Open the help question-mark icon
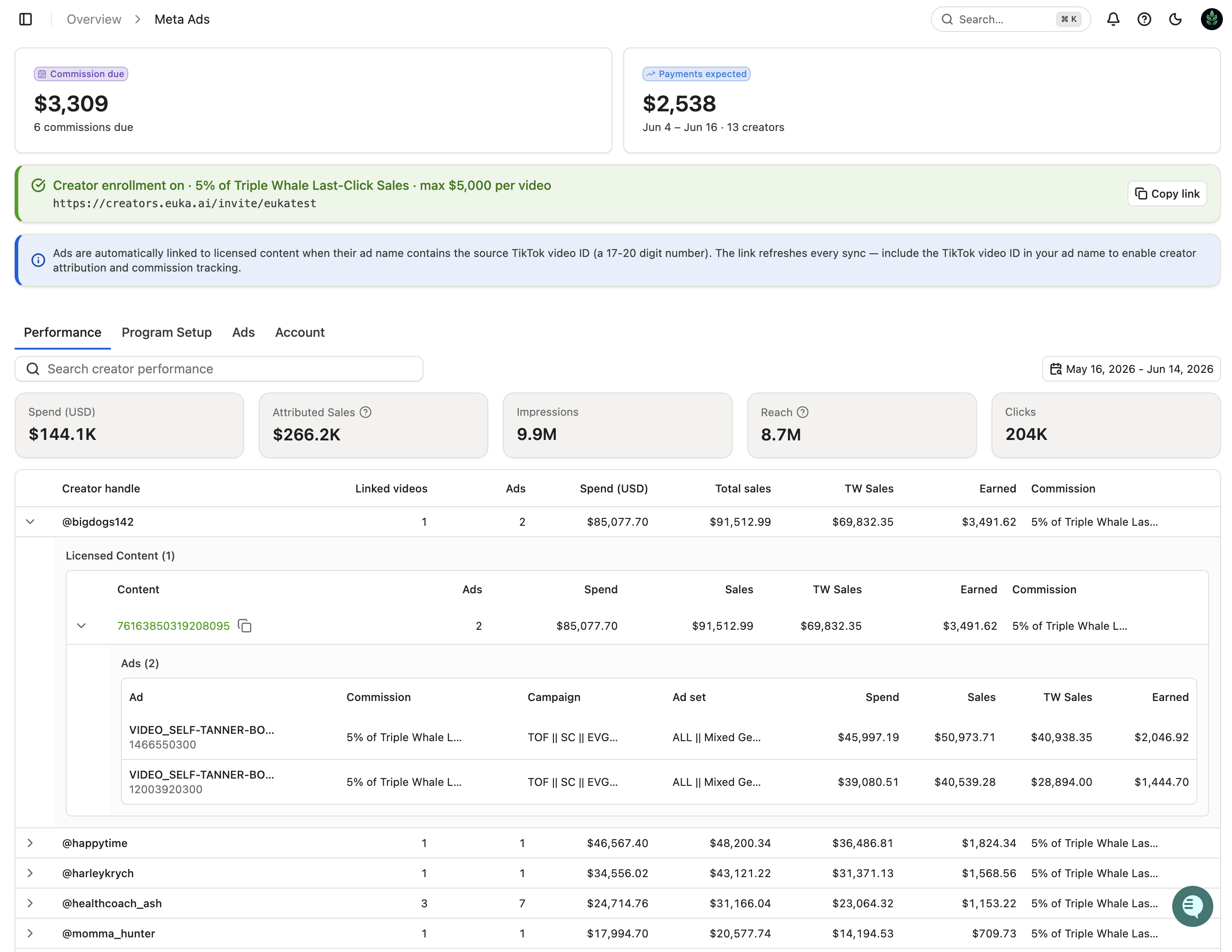This screenshot has width=1232, height=952. point(1143,19)
